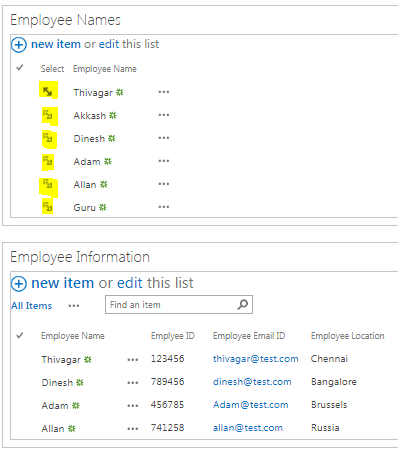Click the select connection icon for Thivagar

pyautogui.click(x=48, y=91)
